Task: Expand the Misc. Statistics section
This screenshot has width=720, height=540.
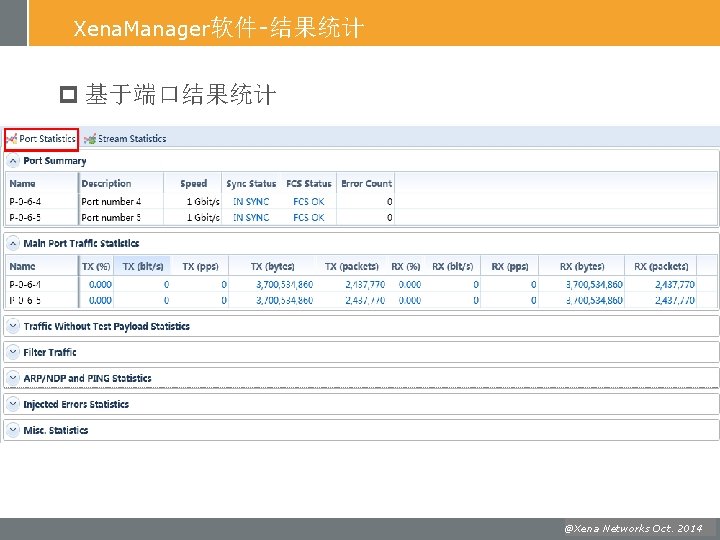Action: pyautogui.click(x=13, y=430)
